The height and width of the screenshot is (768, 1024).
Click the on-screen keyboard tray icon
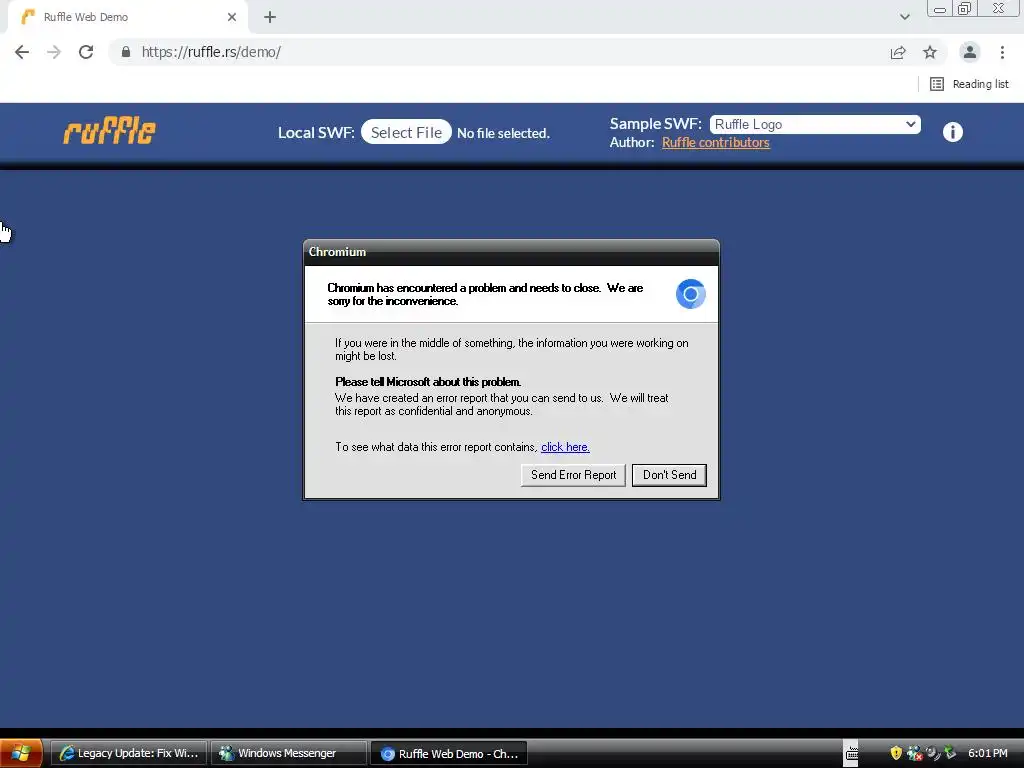[852, 753]
